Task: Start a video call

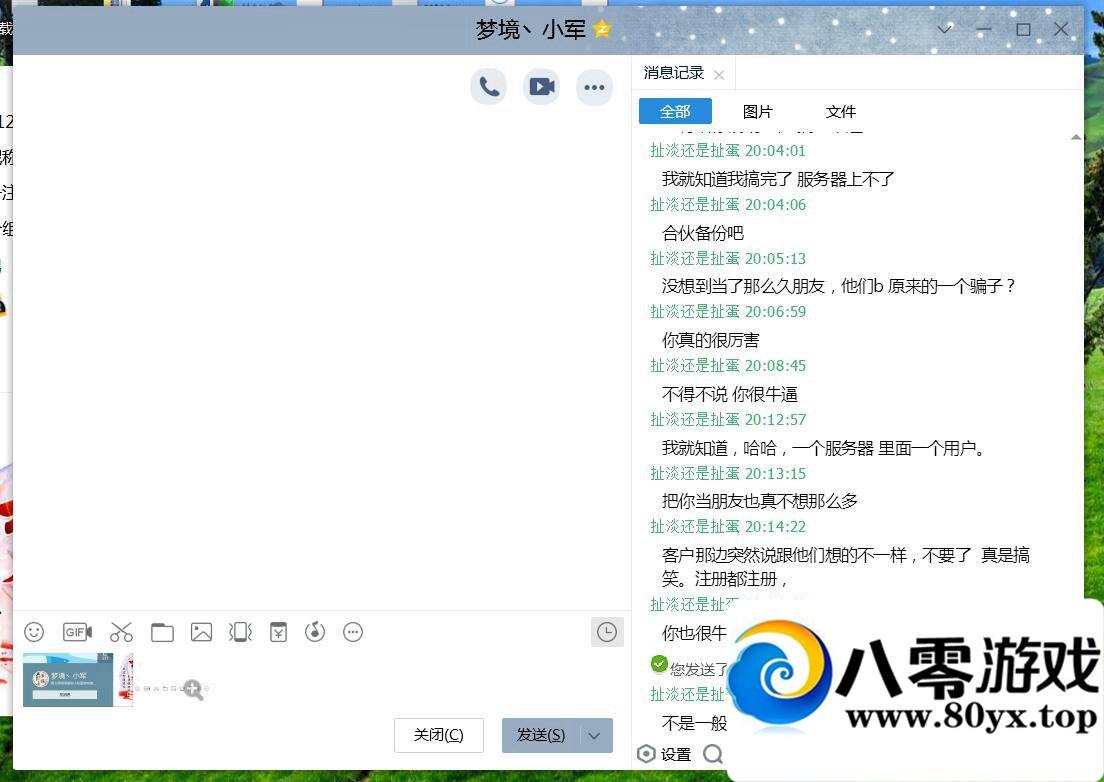Action: pos(541,87)
